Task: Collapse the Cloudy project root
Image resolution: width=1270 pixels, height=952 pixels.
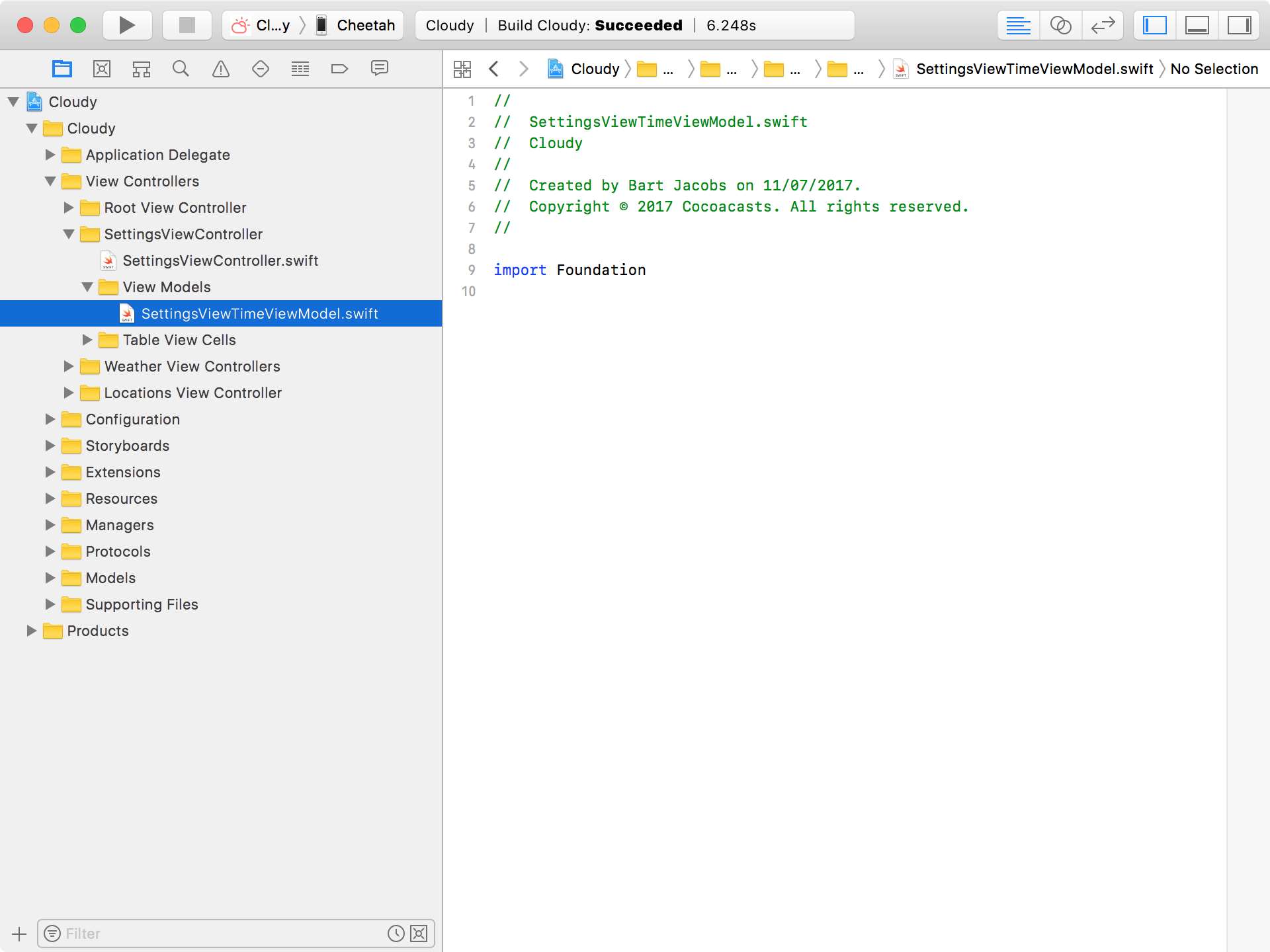Action: (x=13, y=102)
